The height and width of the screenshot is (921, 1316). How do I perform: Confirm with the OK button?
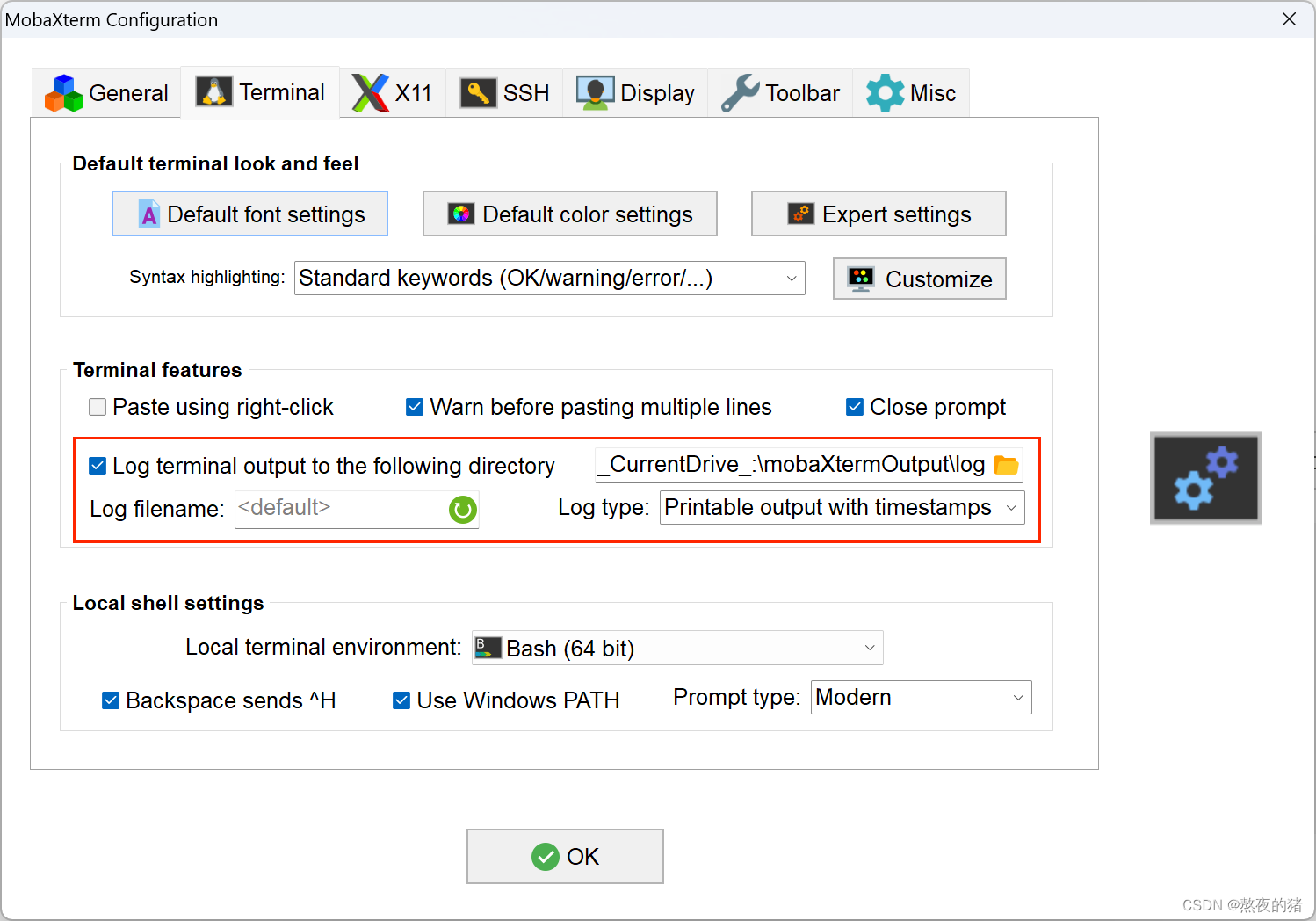click(x=565, y=856)
